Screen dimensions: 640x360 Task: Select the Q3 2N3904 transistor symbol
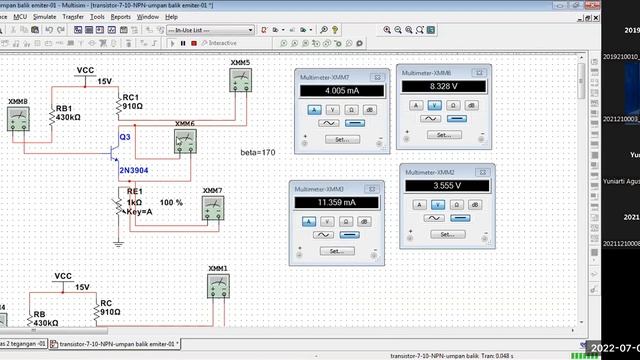tap(114, 153)
